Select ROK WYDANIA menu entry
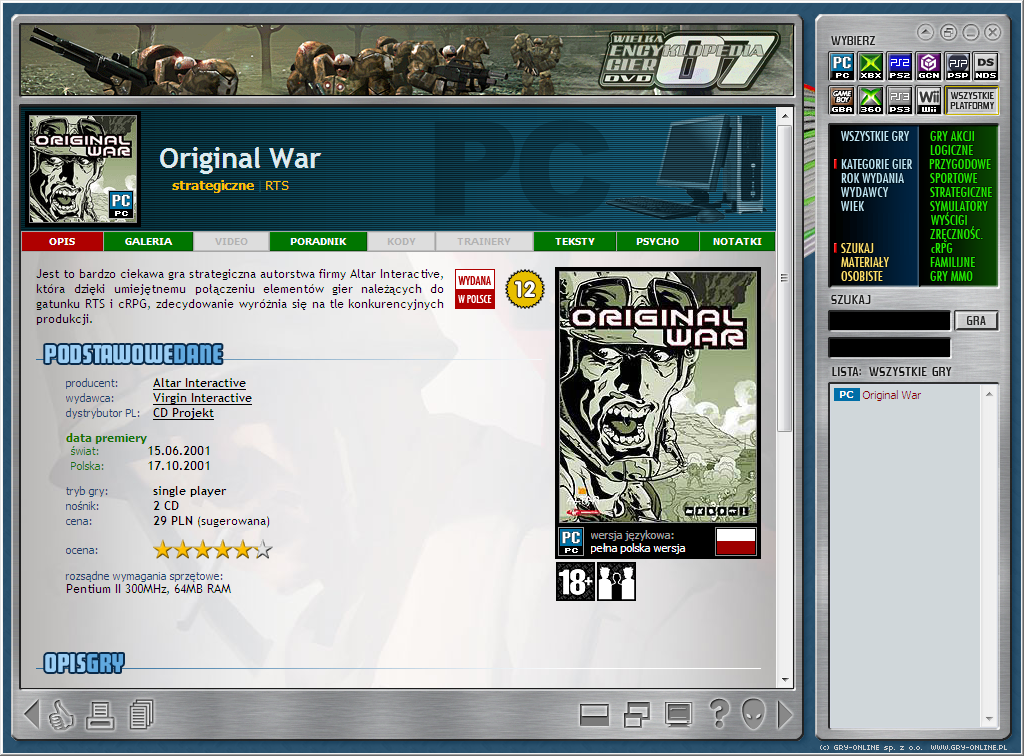 pos(872,178)
